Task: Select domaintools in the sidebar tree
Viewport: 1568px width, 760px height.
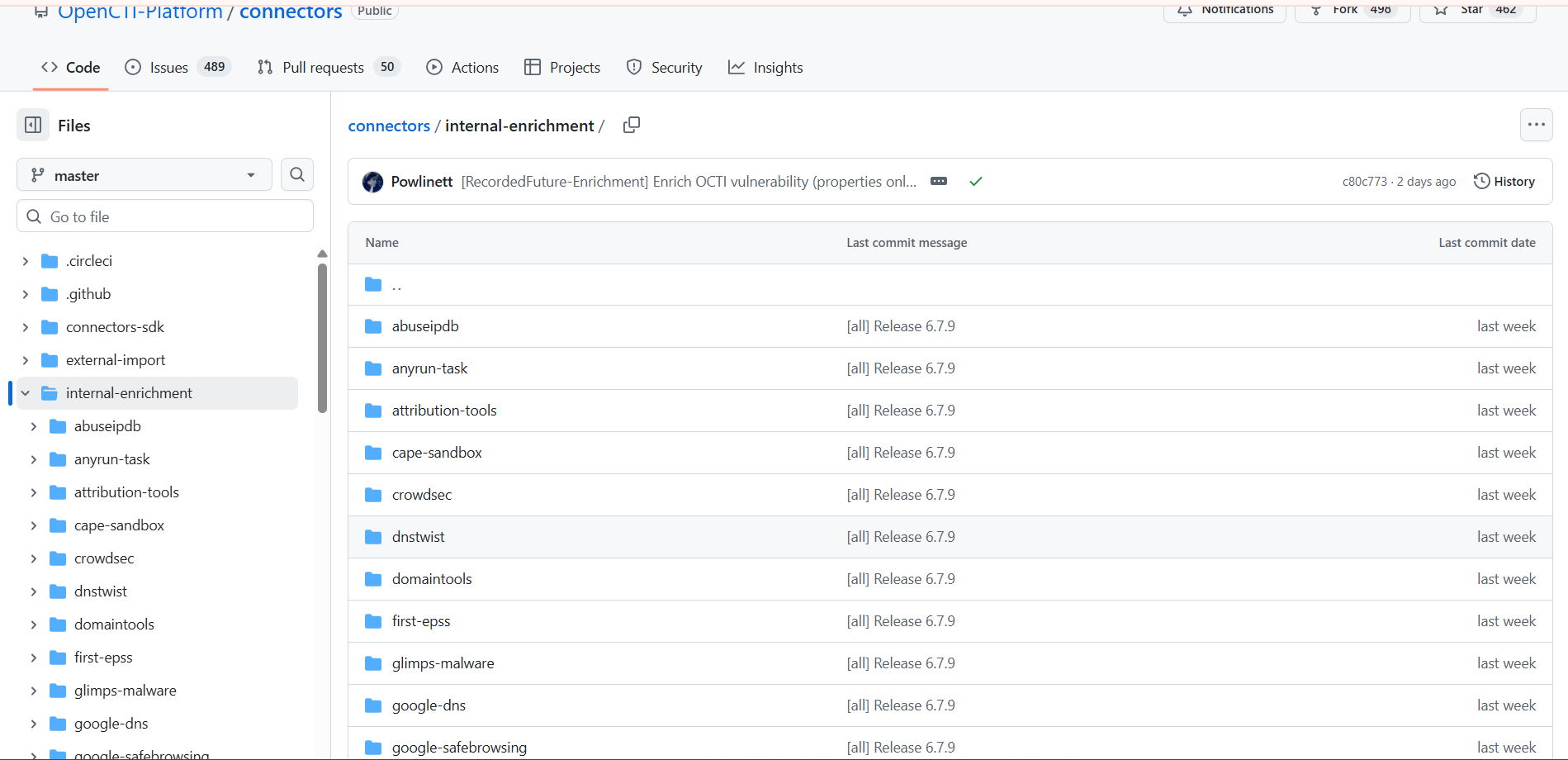Action: (x=114, y=625)
